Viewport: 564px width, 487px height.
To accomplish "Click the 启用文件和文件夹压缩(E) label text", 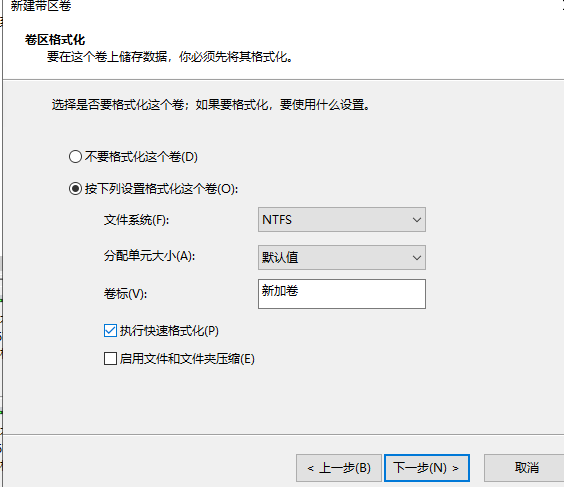I will [x=187, y=359].
